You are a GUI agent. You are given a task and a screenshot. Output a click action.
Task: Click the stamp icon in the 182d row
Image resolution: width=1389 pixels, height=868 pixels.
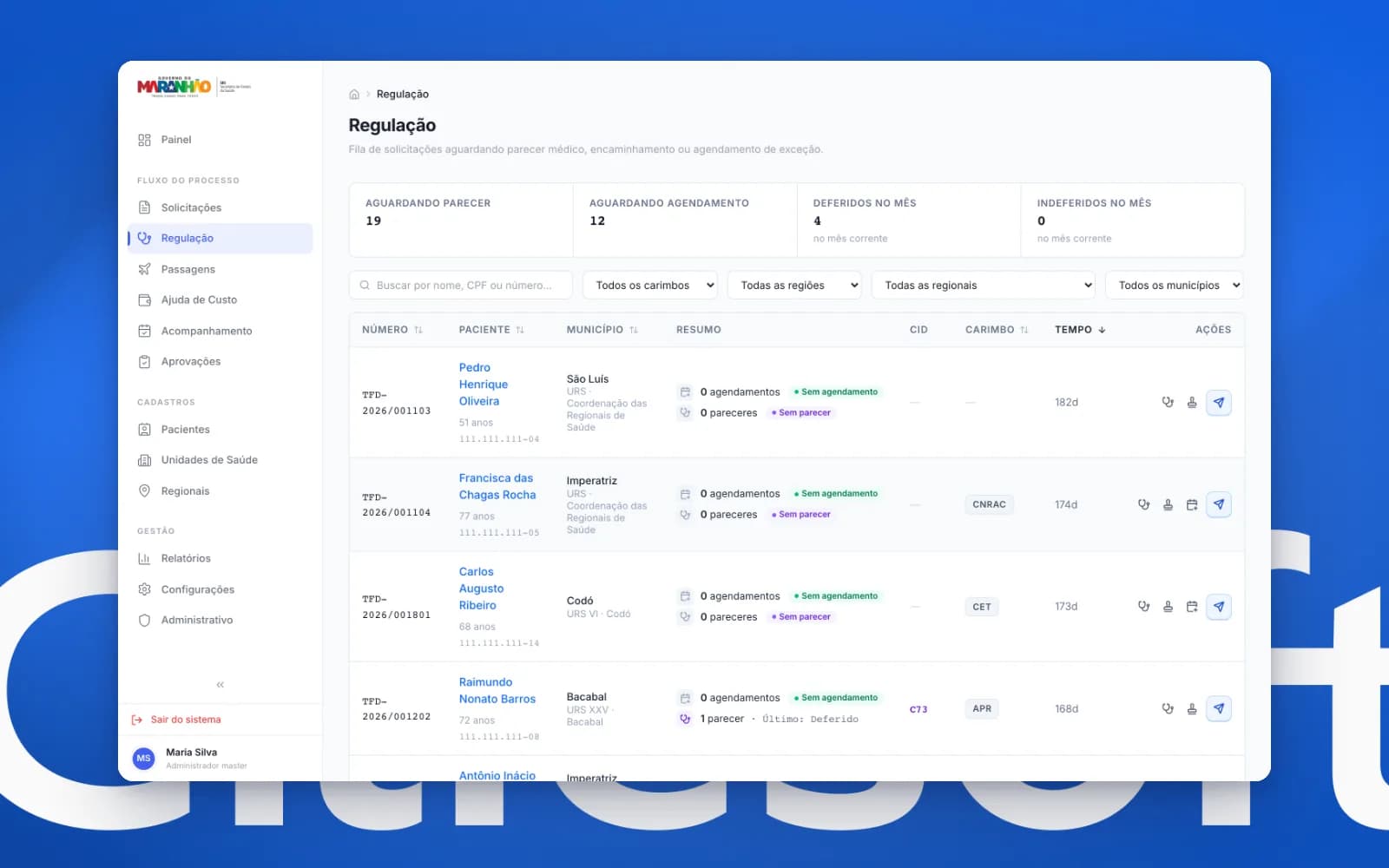tap(1192, 402)
